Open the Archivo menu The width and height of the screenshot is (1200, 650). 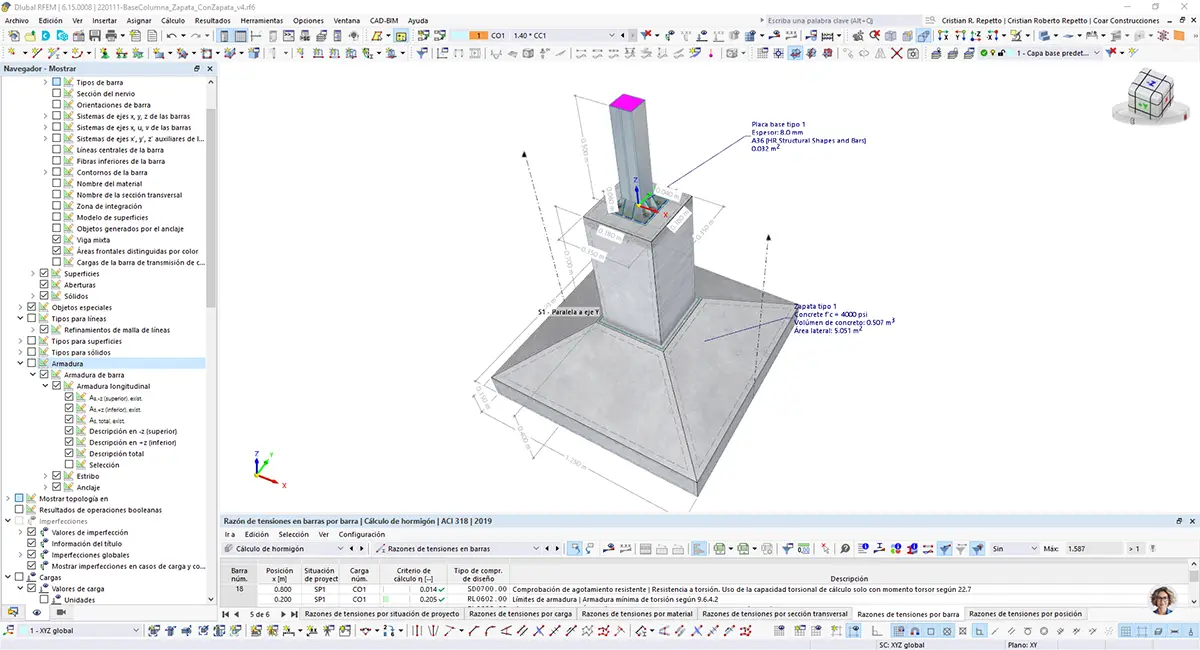point(17,20)
